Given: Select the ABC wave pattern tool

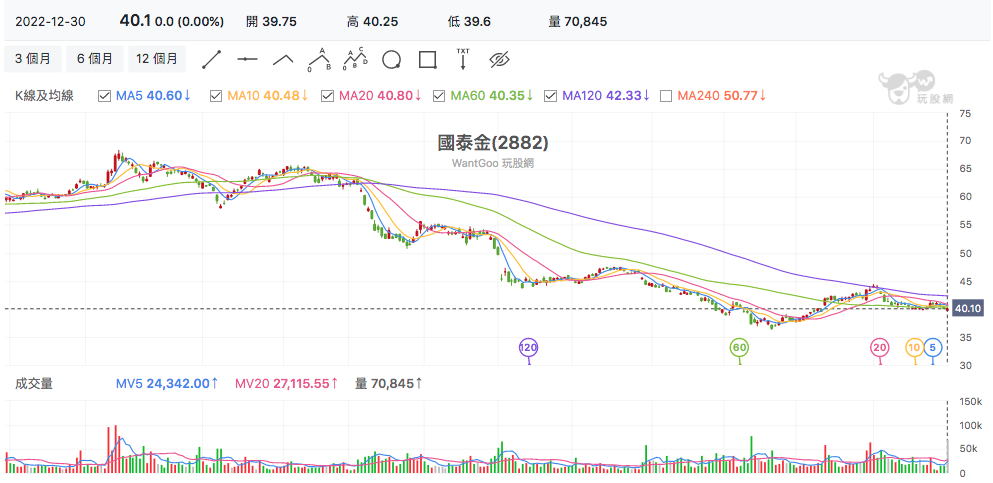Looking at the screenshot, I should tap(320, 59).
